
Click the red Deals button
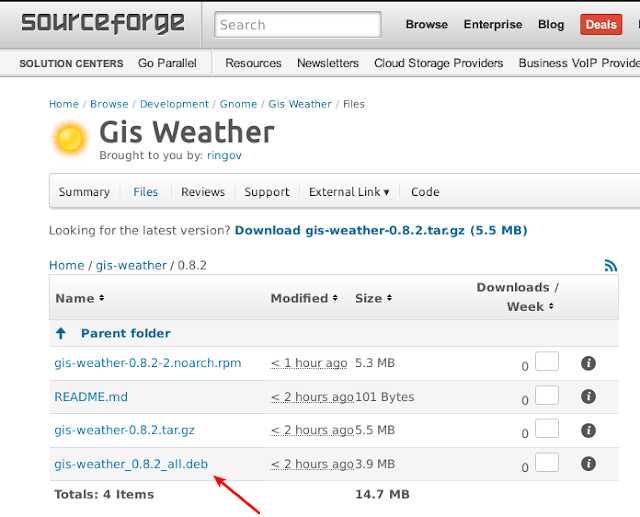[x=601, y=24]
